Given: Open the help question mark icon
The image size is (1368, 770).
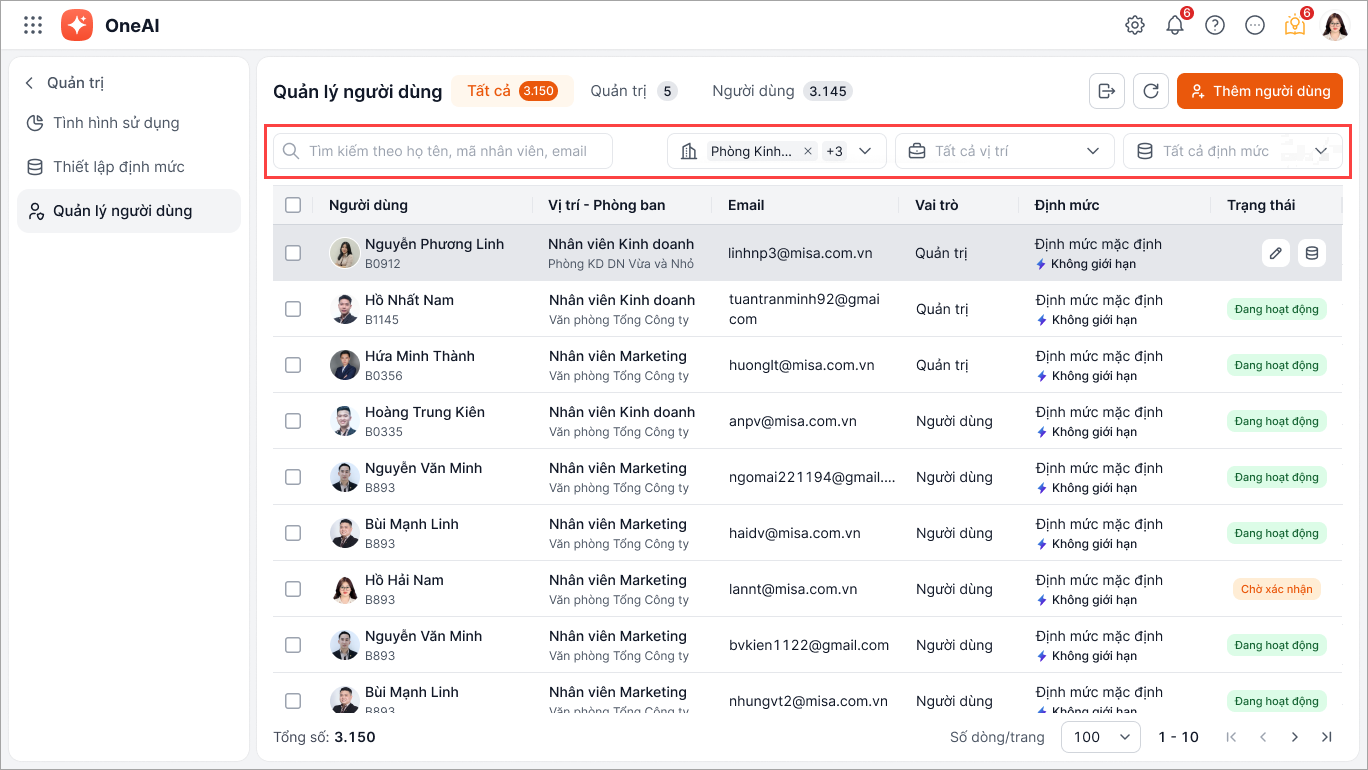Looking at the screenshot, I should (x=1215, y=26).
